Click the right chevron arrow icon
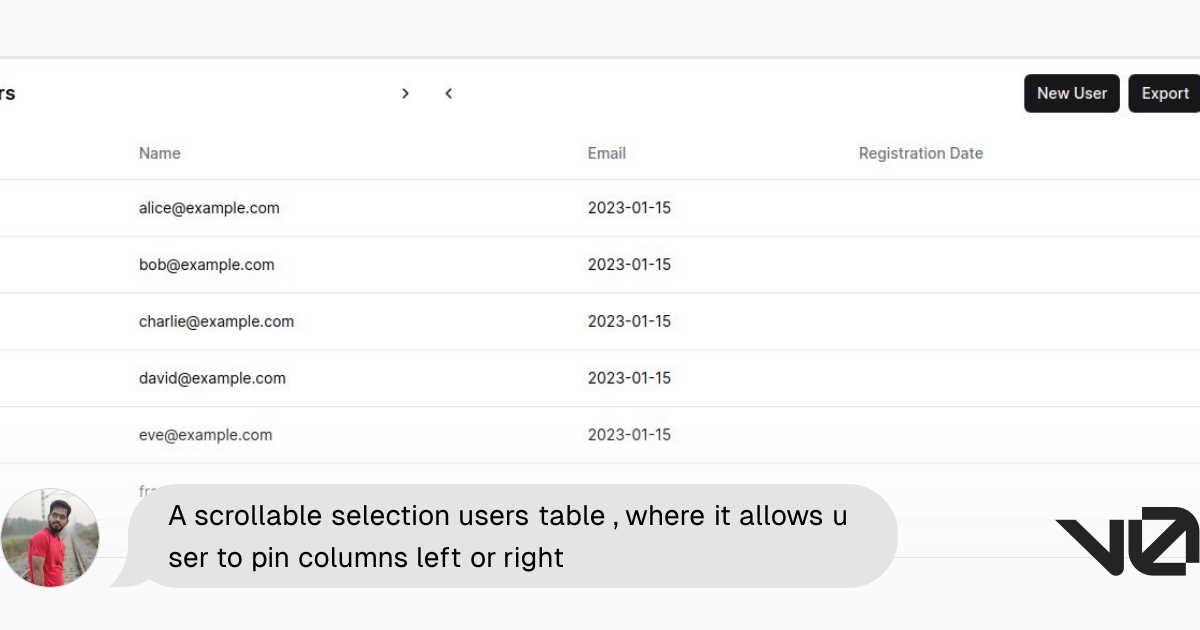The width and height of the screenshot is (1200, 630). tap(405, 93)
